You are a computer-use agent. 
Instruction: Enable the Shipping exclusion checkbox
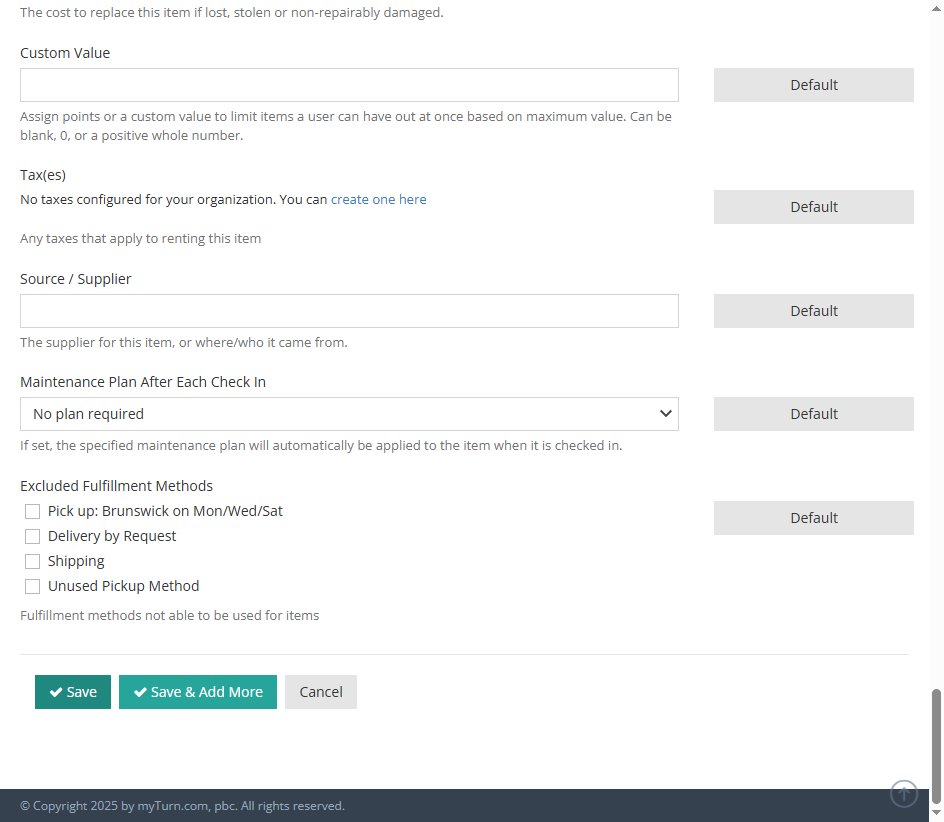pos(33,561)
